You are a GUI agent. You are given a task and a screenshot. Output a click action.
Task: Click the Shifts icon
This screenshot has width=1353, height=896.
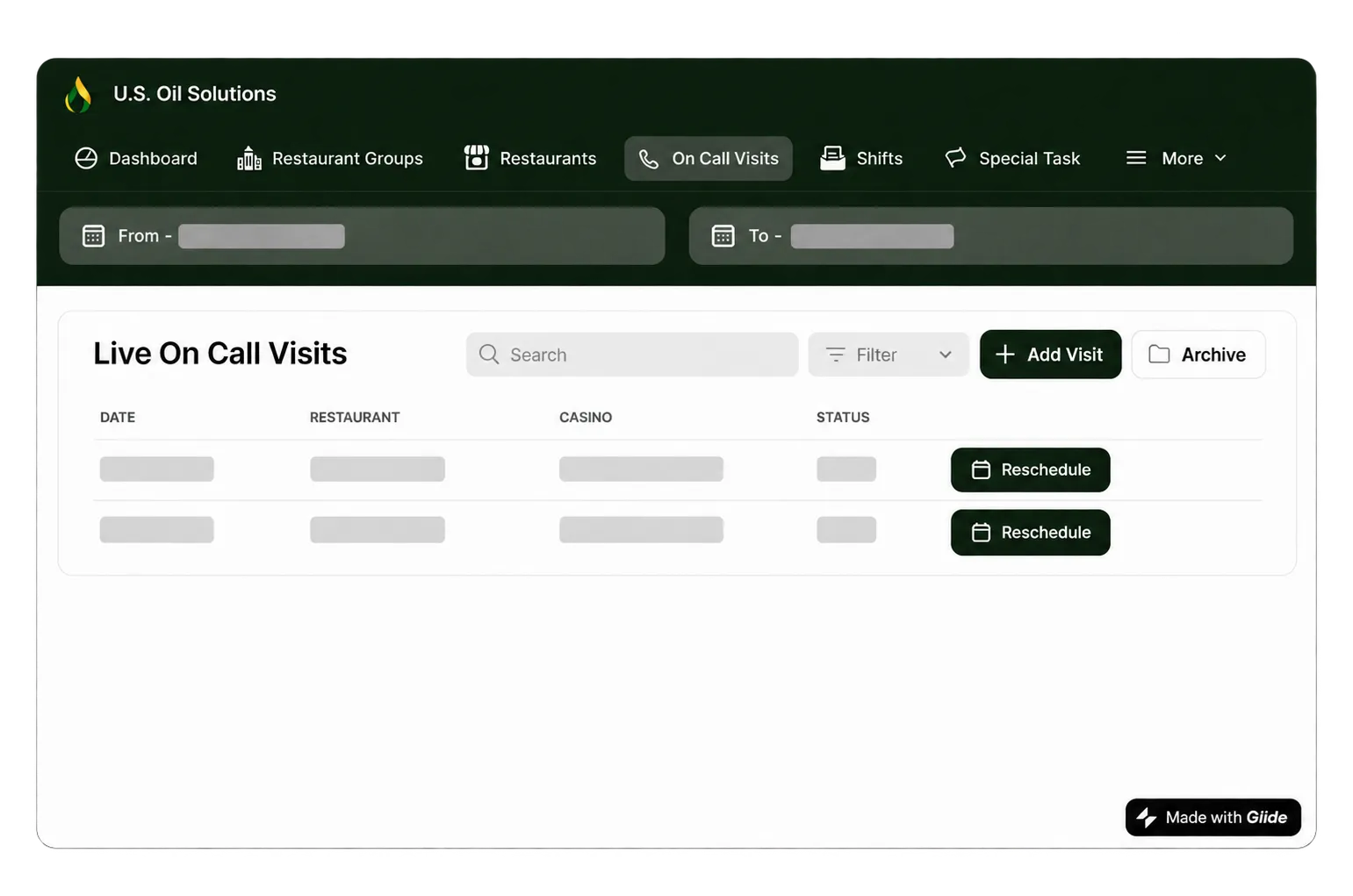tap(832, 158)
